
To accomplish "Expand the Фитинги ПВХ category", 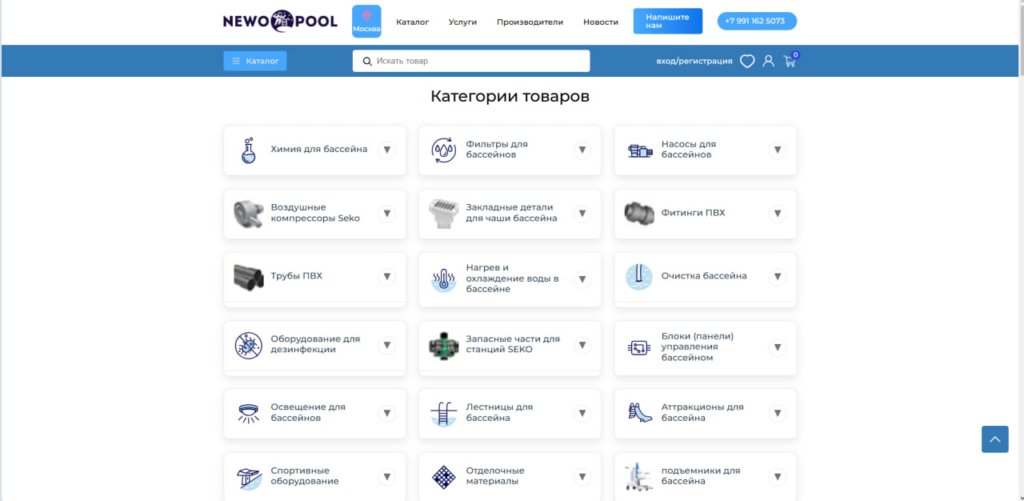I will tap(777, 214).
